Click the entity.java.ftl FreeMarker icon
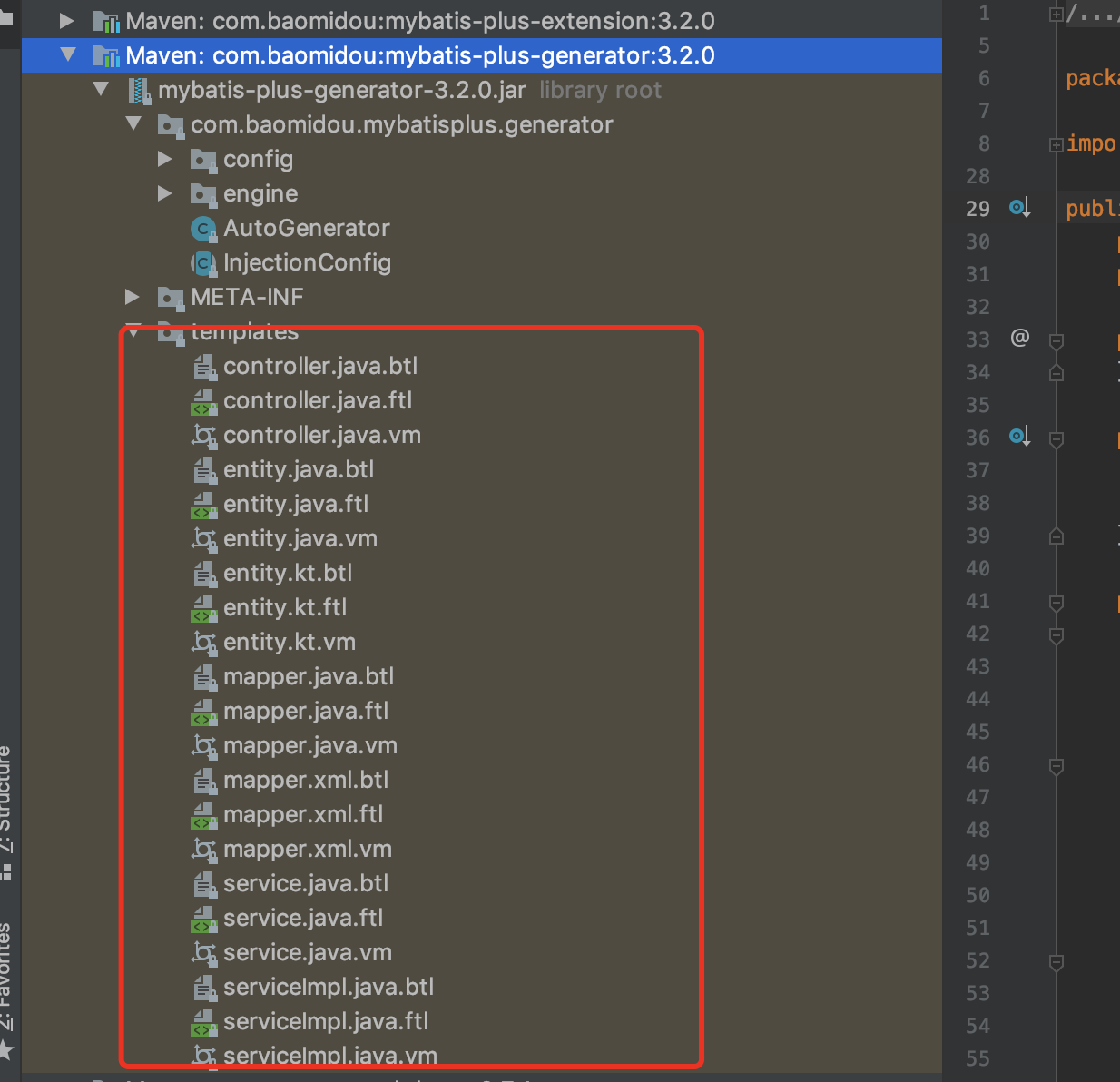Screen dimensions: 1120x1082 (203, 505)
